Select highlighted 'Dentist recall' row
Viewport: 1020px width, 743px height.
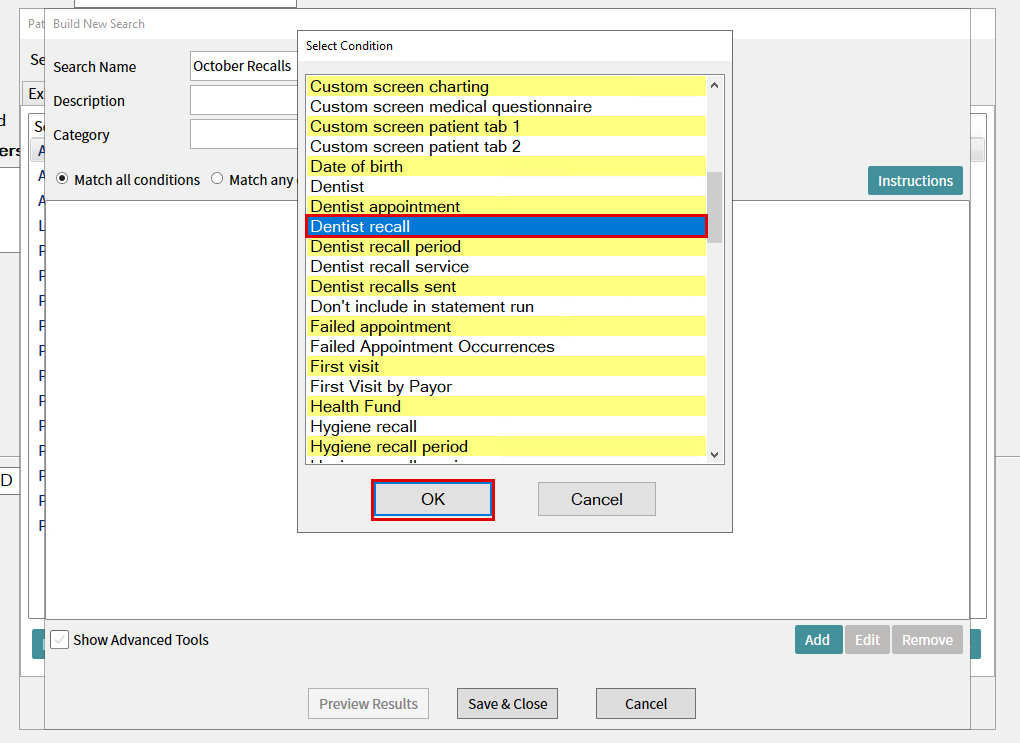506,226
